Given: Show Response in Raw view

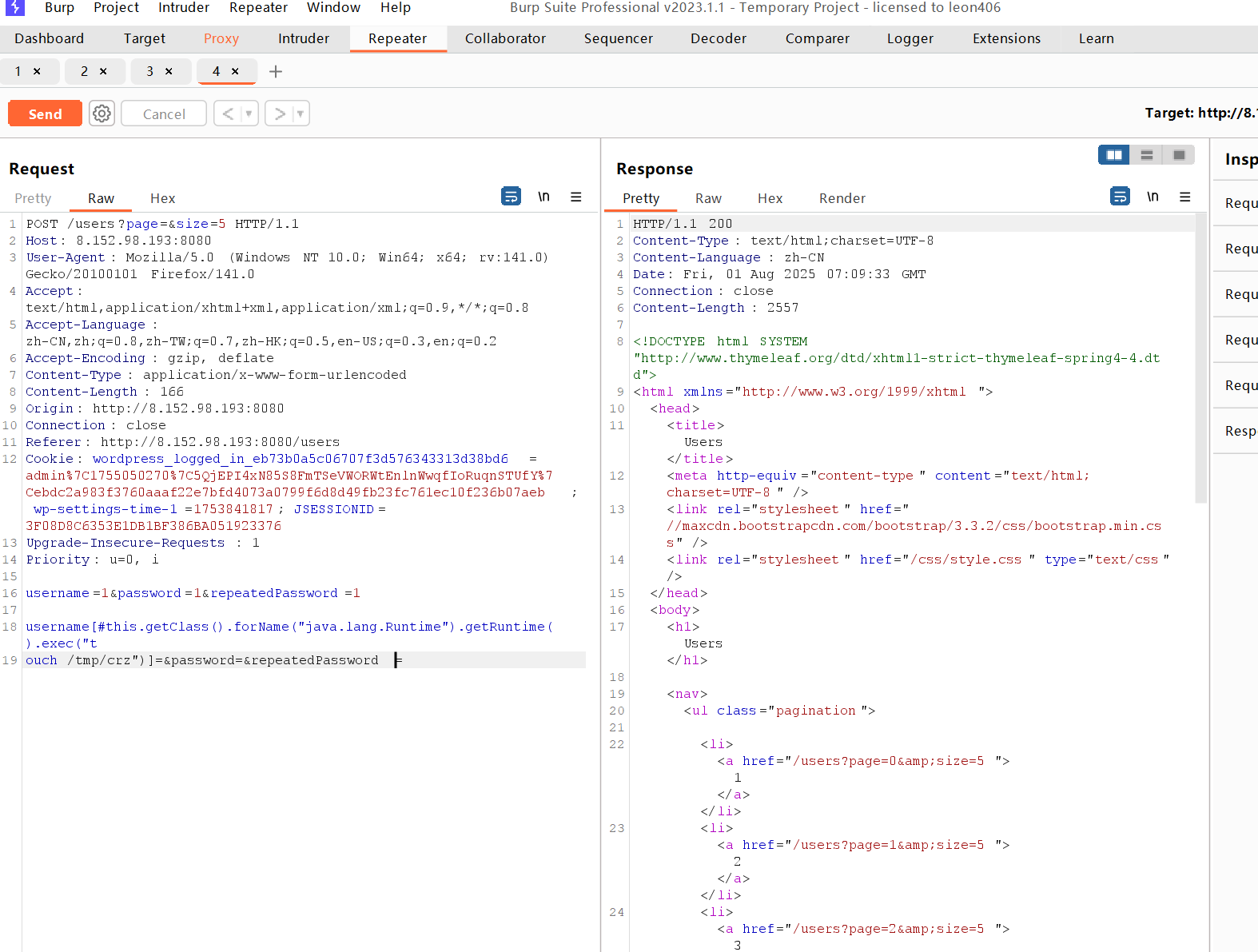Looking at the screenshot, I should pyautogui.click(x=708, y=198).
